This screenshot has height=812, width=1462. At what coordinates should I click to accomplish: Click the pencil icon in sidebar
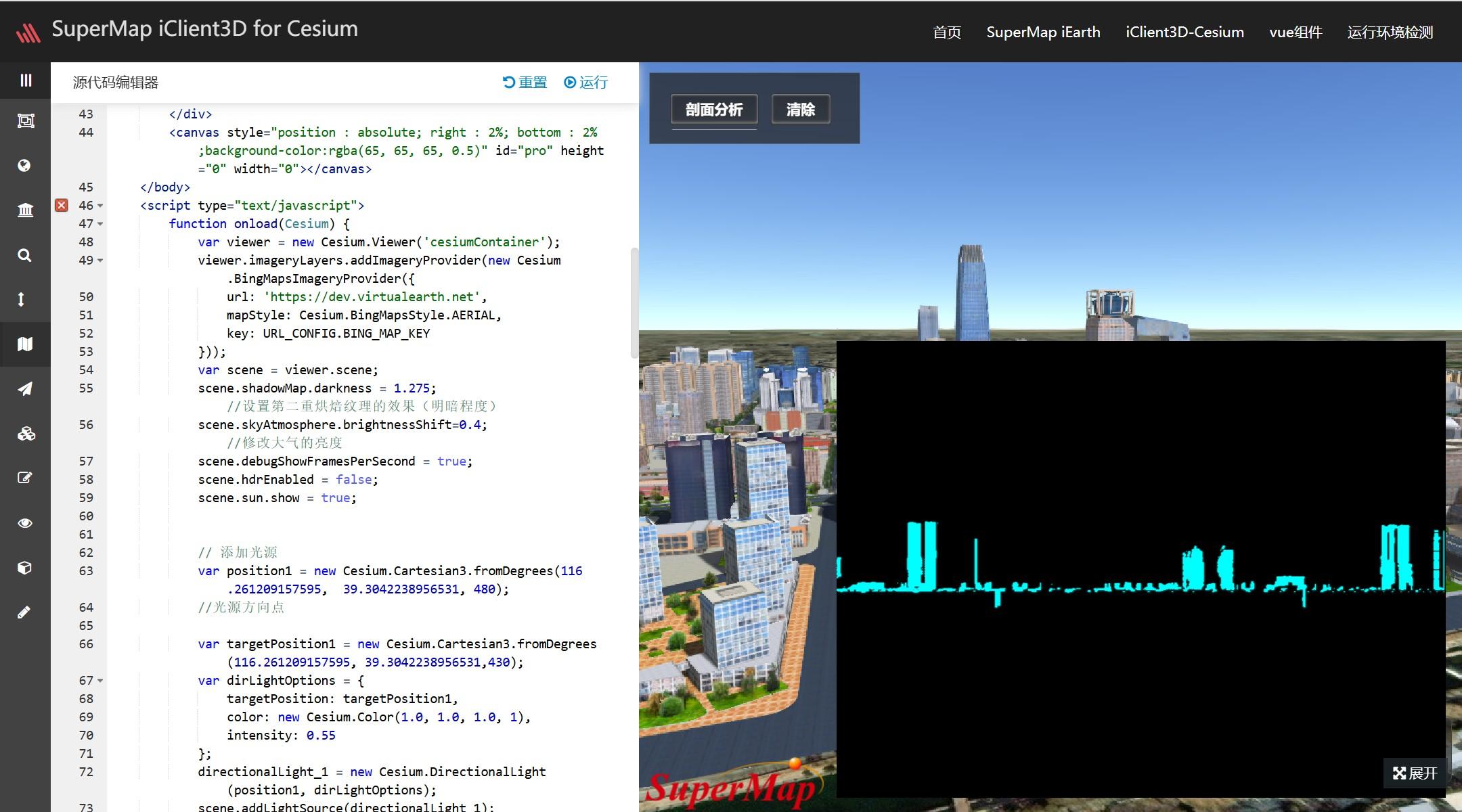click(24, 612)
